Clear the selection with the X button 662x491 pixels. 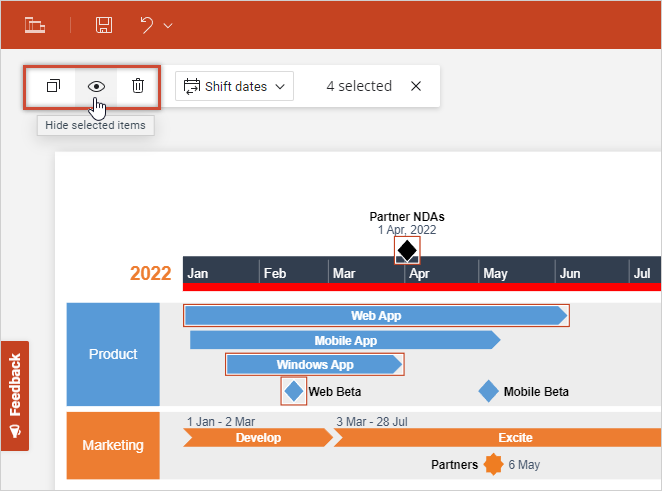pos(416,86)
